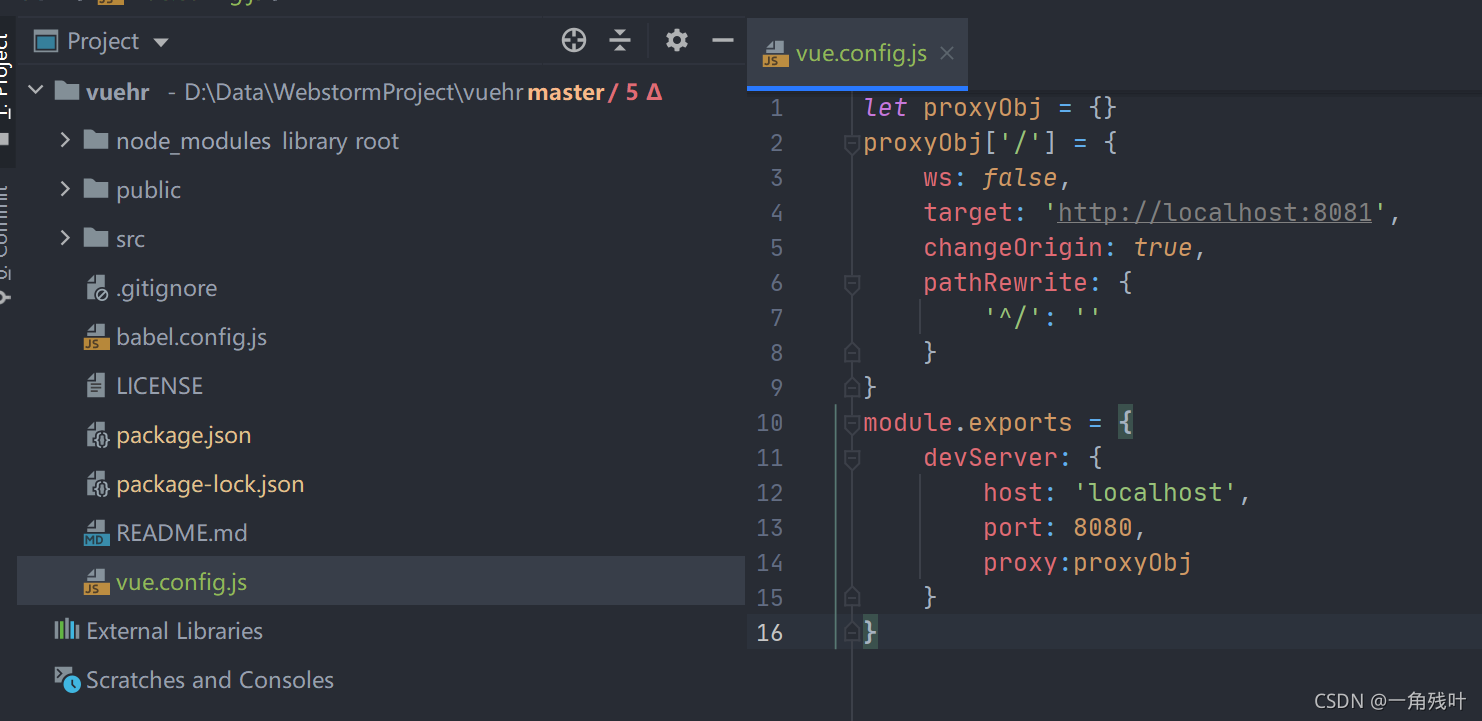Viewport: 1482px width, 721px height.
Task: Click the package-lock.json file icon
Action: [x=97, y=484]
